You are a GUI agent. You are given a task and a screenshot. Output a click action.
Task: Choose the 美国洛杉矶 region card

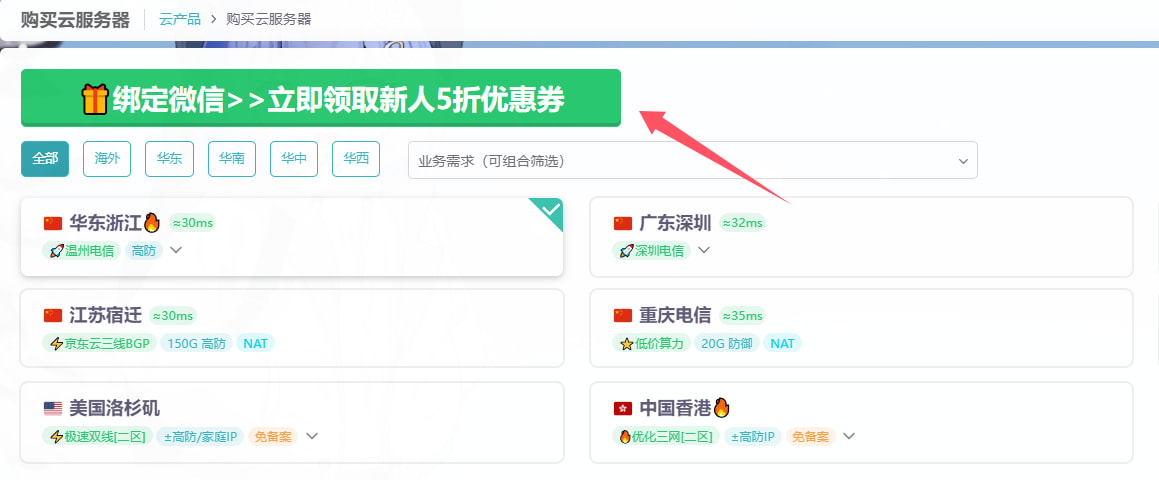pyautogui.click(x=292, y=422)
